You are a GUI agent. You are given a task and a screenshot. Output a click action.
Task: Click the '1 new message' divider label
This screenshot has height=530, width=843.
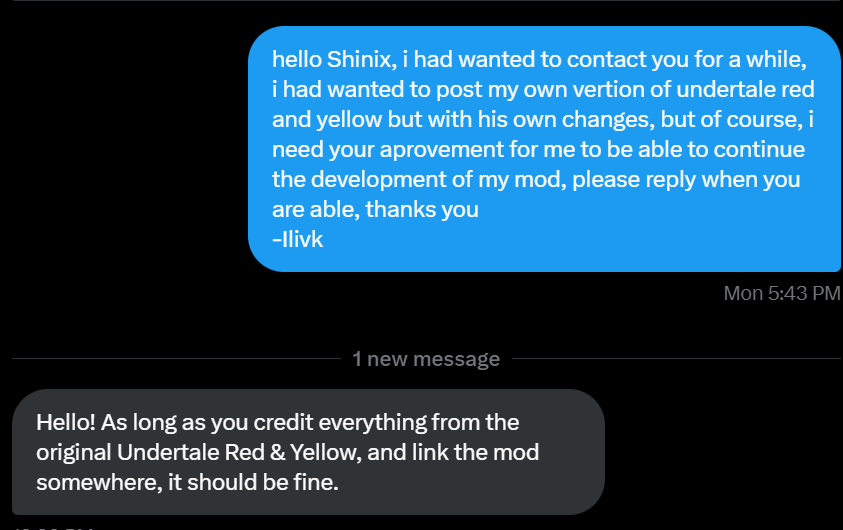click(426, 359)
